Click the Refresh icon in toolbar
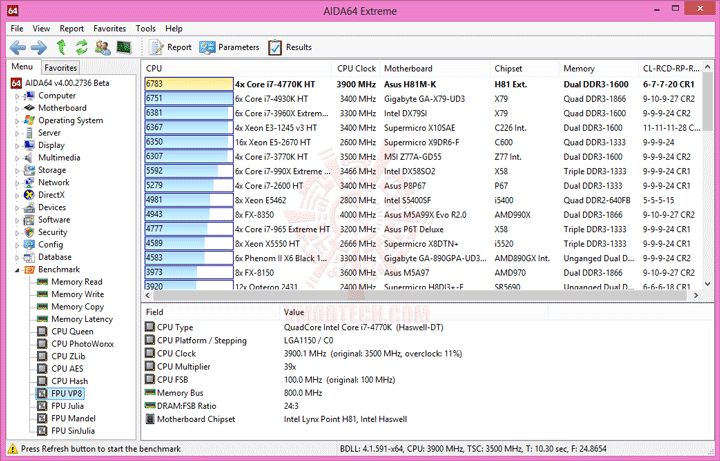720x461 pixels. [x=82, y=47]
